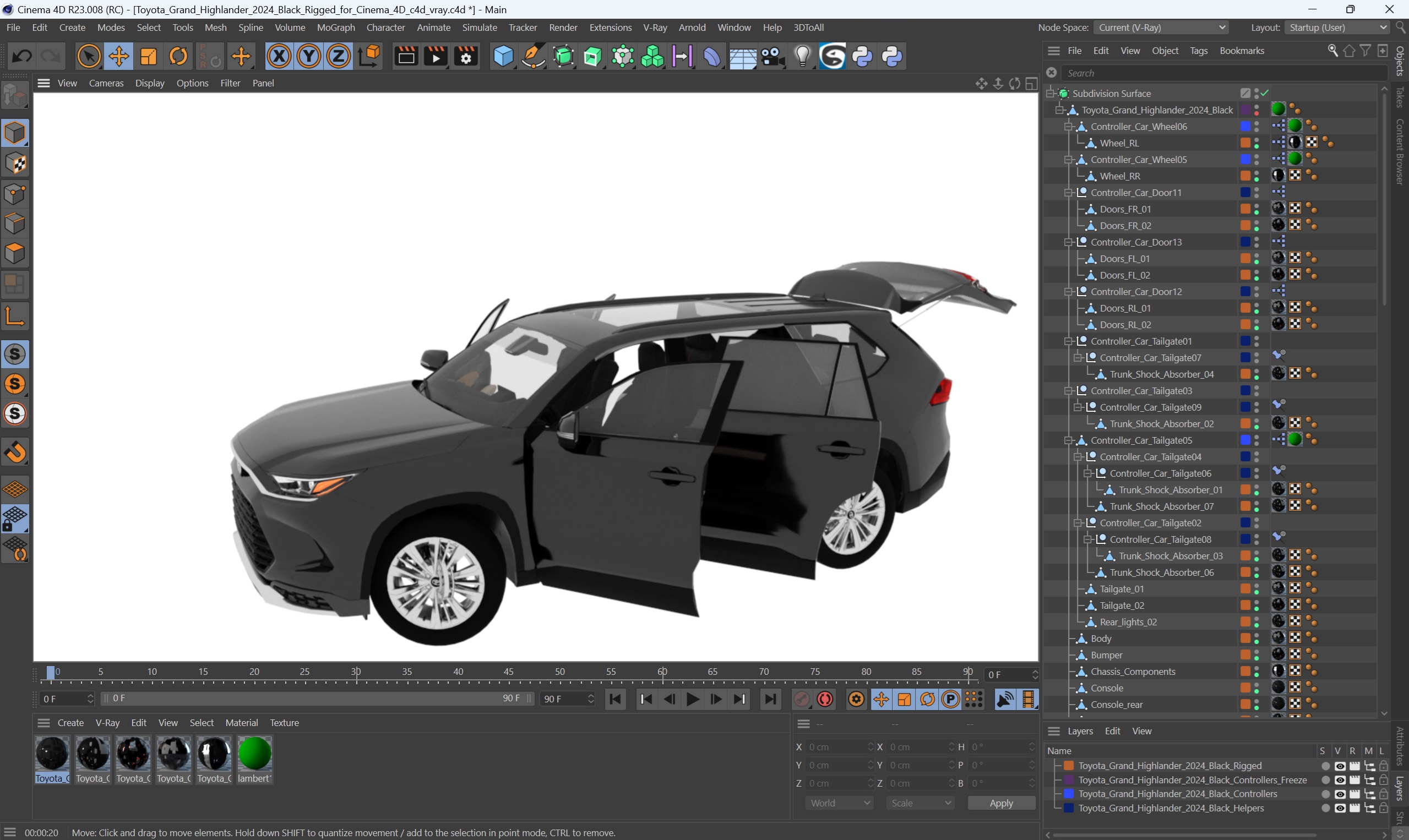Open Edit Render Settings icon
1409x840 pixels.
click(466, 57)
